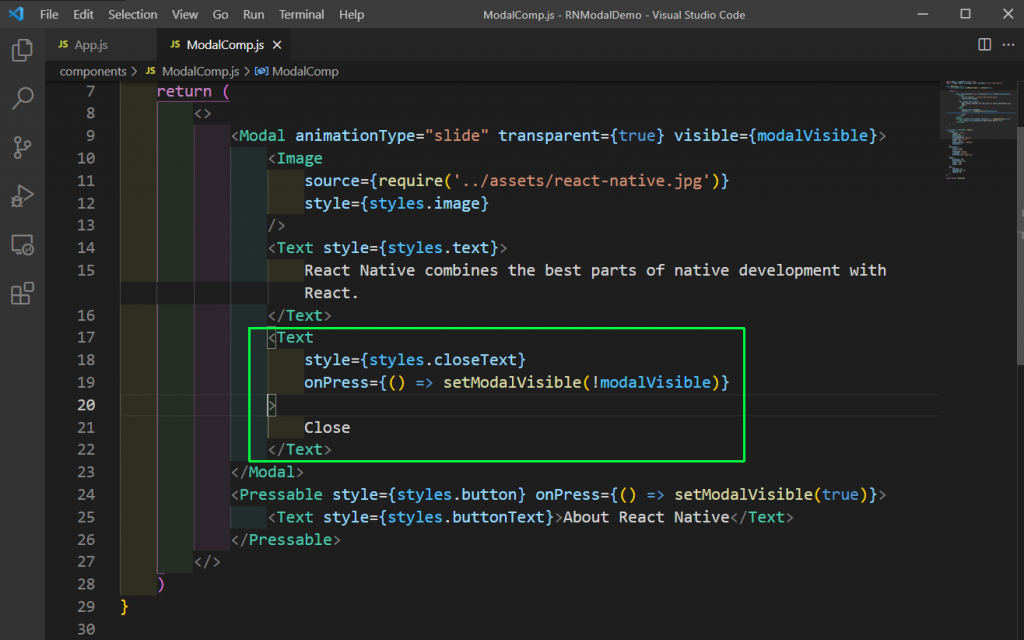Click the JS icon on App.js tab
Image resolution: width=1024 pixels, height=640 pixels.
pyautogui.click(x=63, y=44)
